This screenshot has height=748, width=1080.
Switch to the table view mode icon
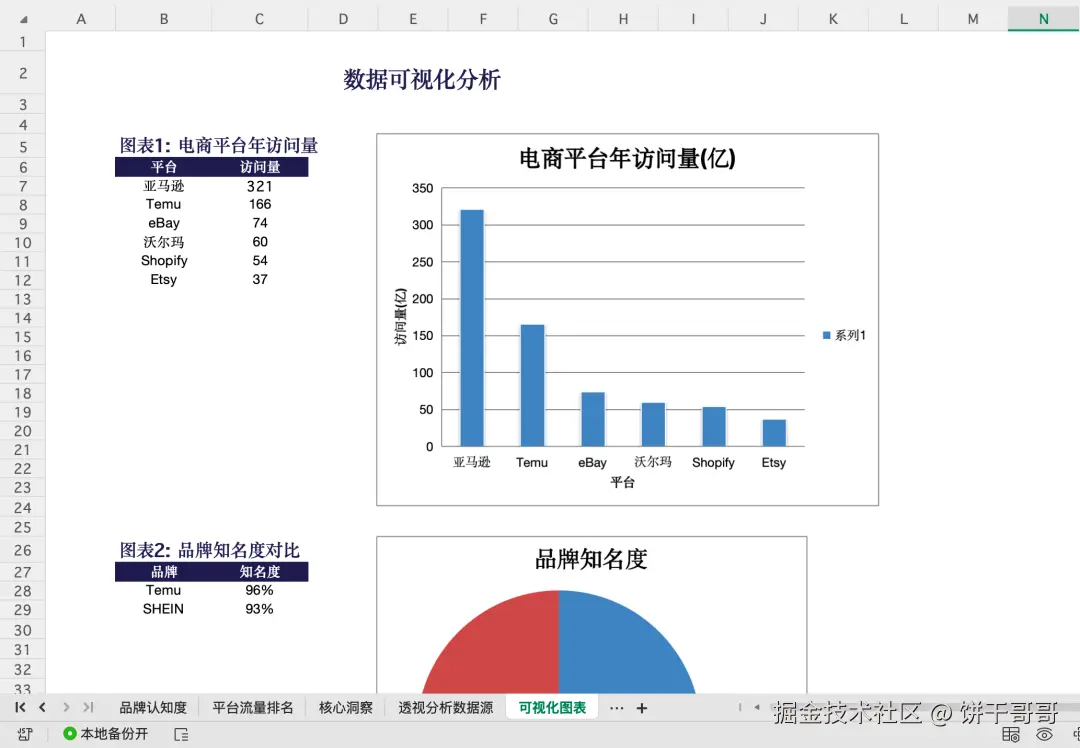[1010, 735]
